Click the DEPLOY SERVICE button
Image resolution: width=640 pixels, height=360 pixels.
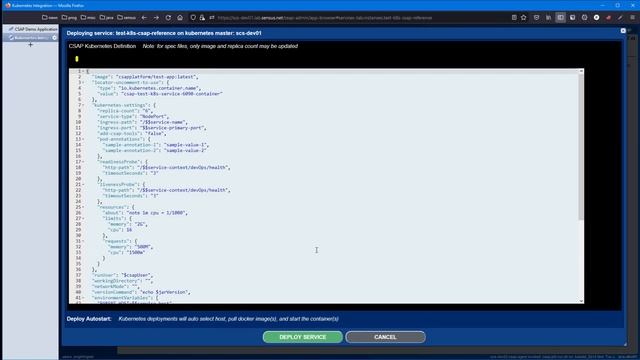[303, 337]
